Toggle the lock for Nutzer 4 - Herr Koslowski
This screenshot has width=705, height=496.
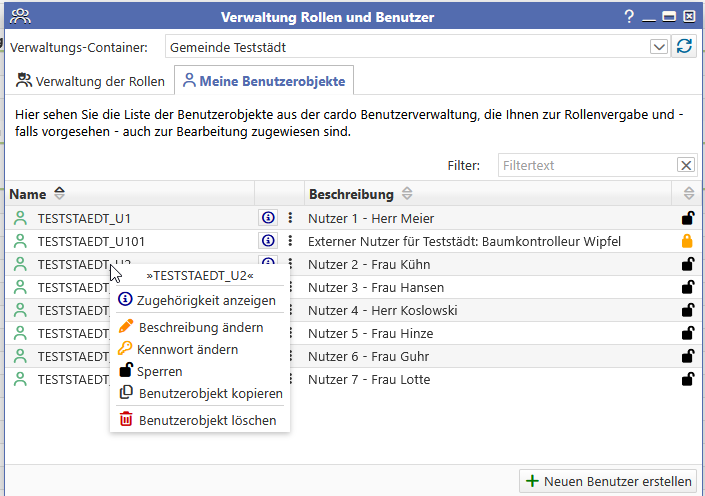pos(687,310)
